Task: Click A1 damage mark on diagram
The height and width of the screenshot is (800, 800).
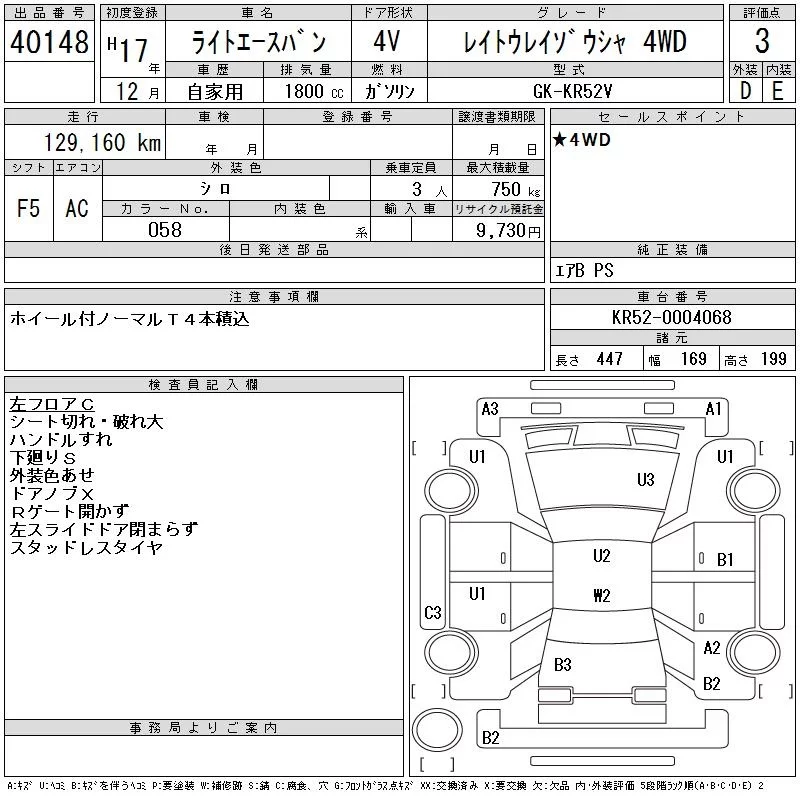Action: tap(713, 409)
